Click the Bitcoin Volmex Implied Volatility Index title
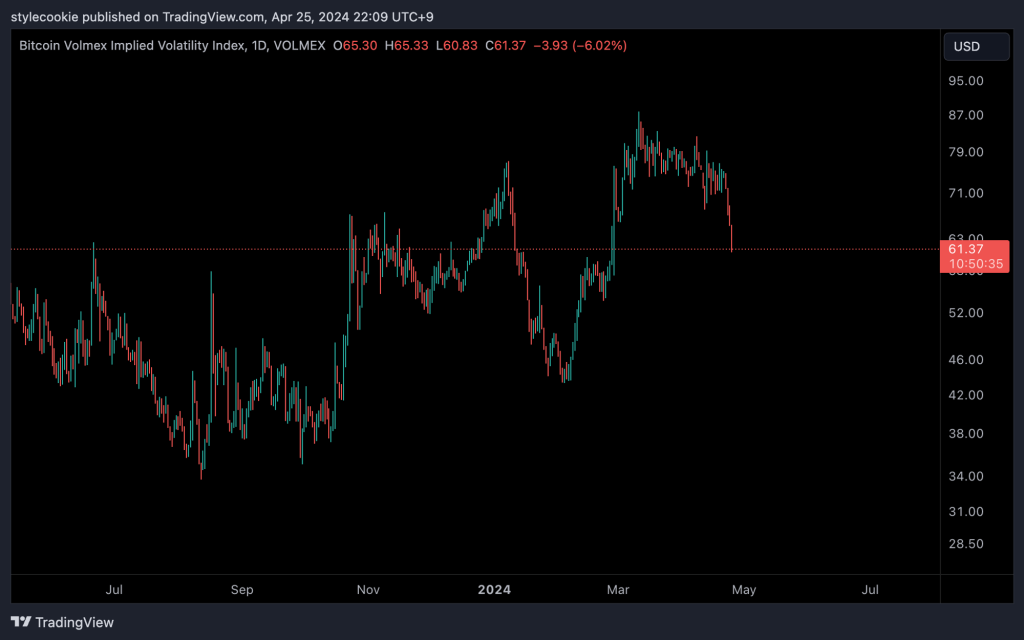The image size is (1024, 640). pos(130,46)
